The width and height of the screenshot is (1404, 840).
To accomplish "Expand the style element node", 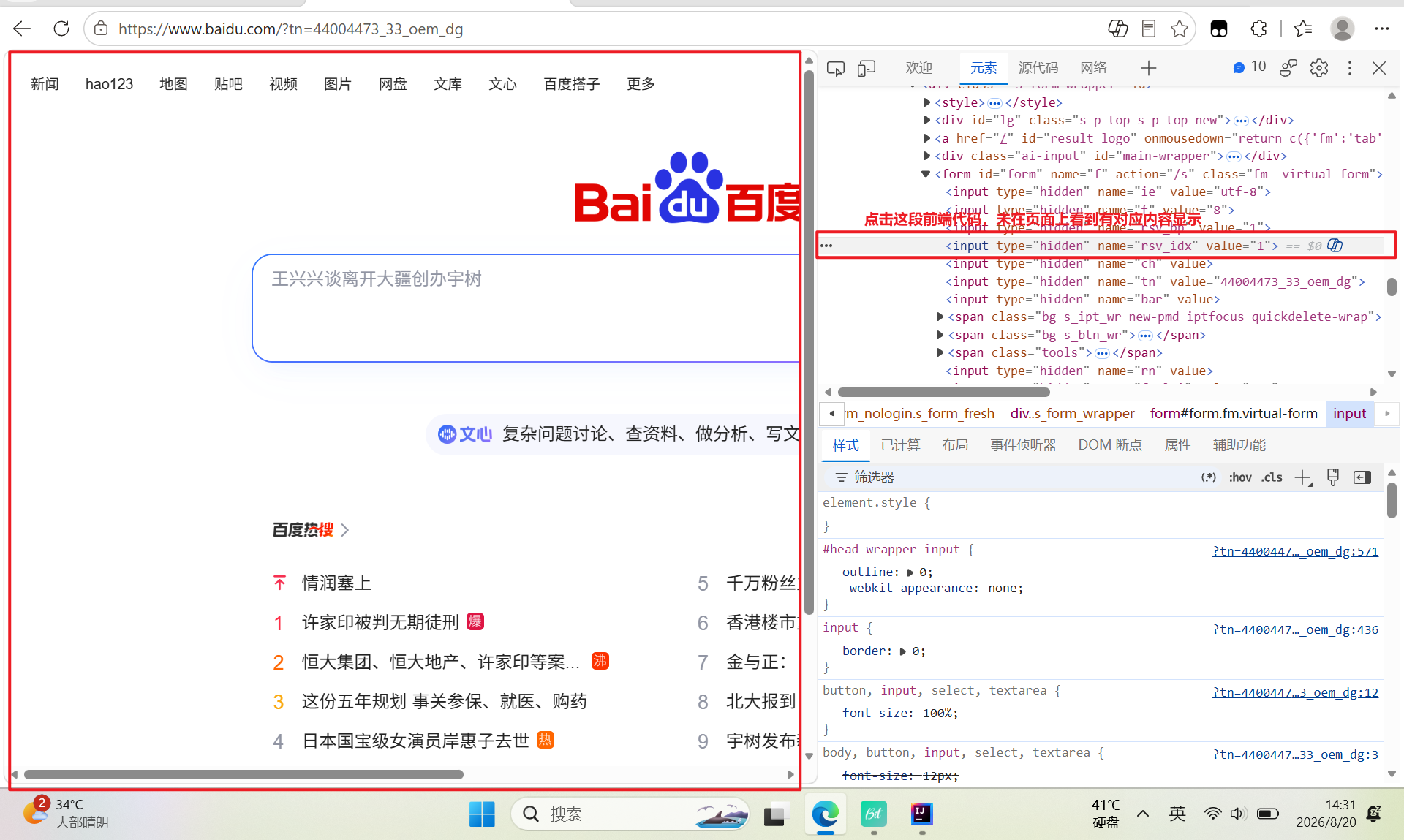I will coord(926,102).
